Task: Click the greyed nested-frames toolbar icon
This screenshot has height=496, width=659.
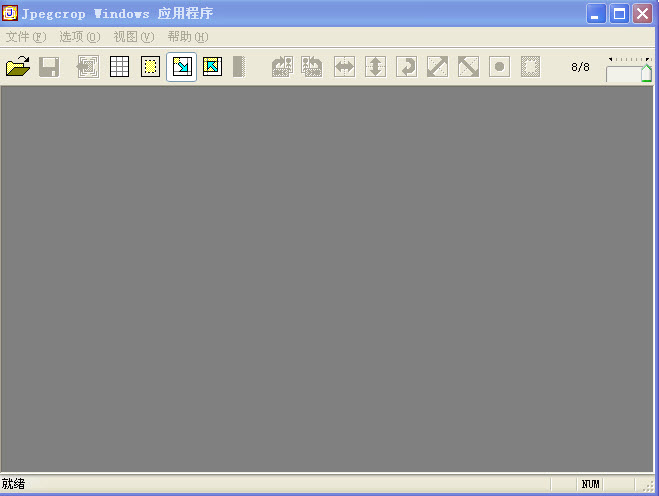Action: click(88, 67)
